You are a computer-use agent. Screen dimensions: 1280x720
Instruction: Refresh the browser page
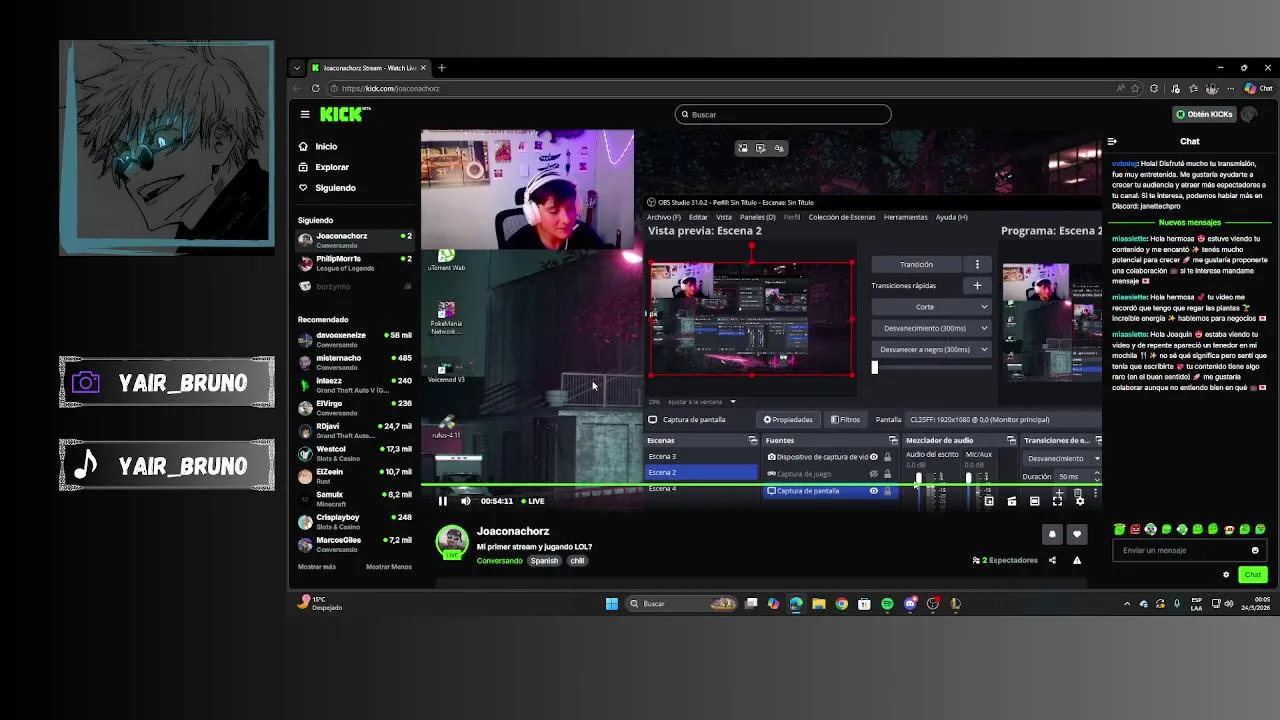pyautogui.click(x=315, y=88)
